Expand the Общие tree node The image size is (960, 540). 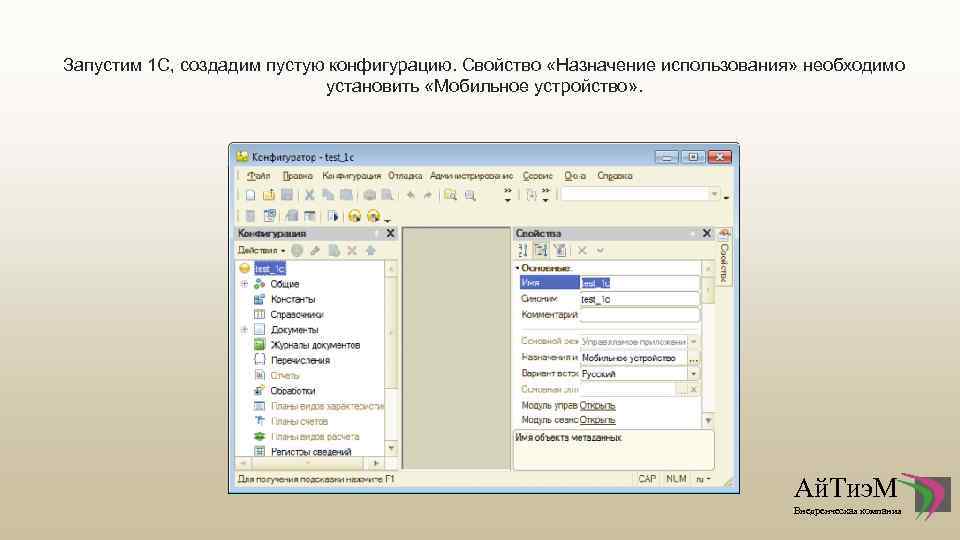tap(244, 284)
